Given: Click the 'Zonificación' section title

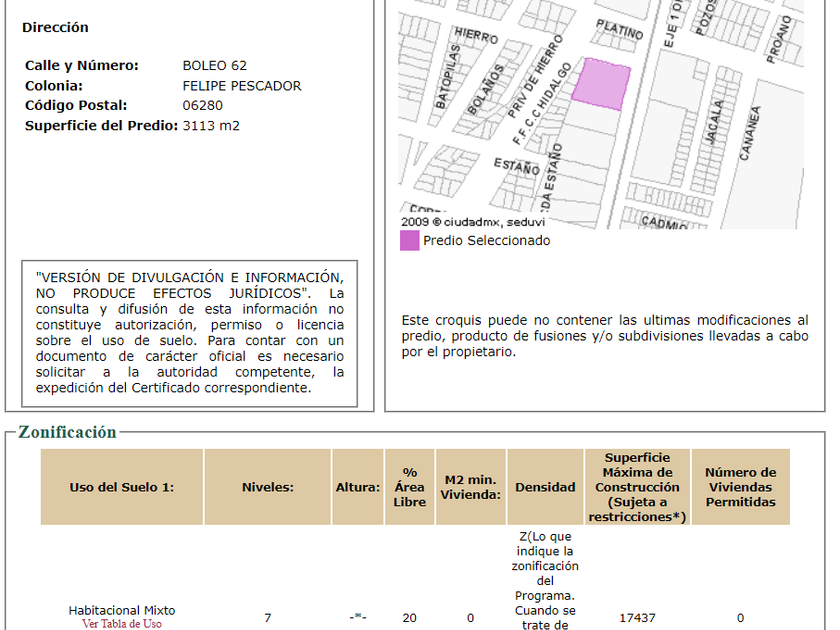Looking at the screenshot, I should pos(68,432).
